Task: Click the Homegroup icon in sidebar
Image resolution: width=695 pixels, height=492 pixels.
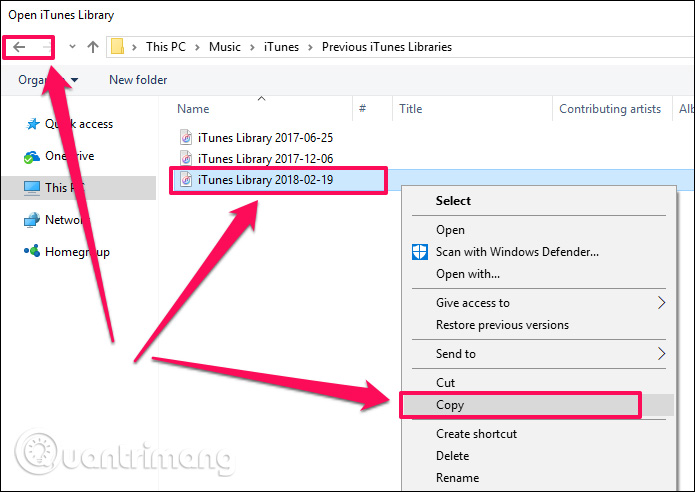Action: point(31,252)
